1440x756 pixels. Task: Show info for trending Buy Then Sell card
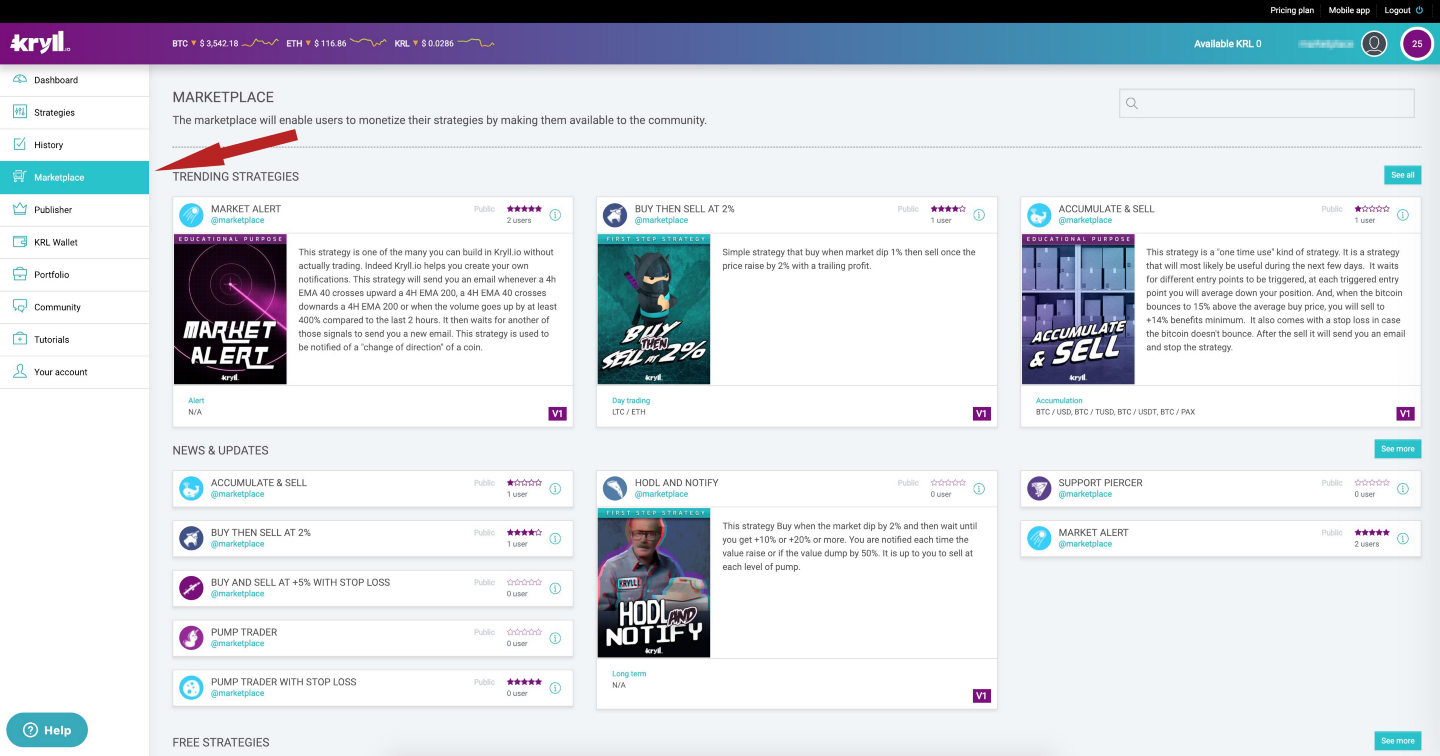(x=979, y=215)
